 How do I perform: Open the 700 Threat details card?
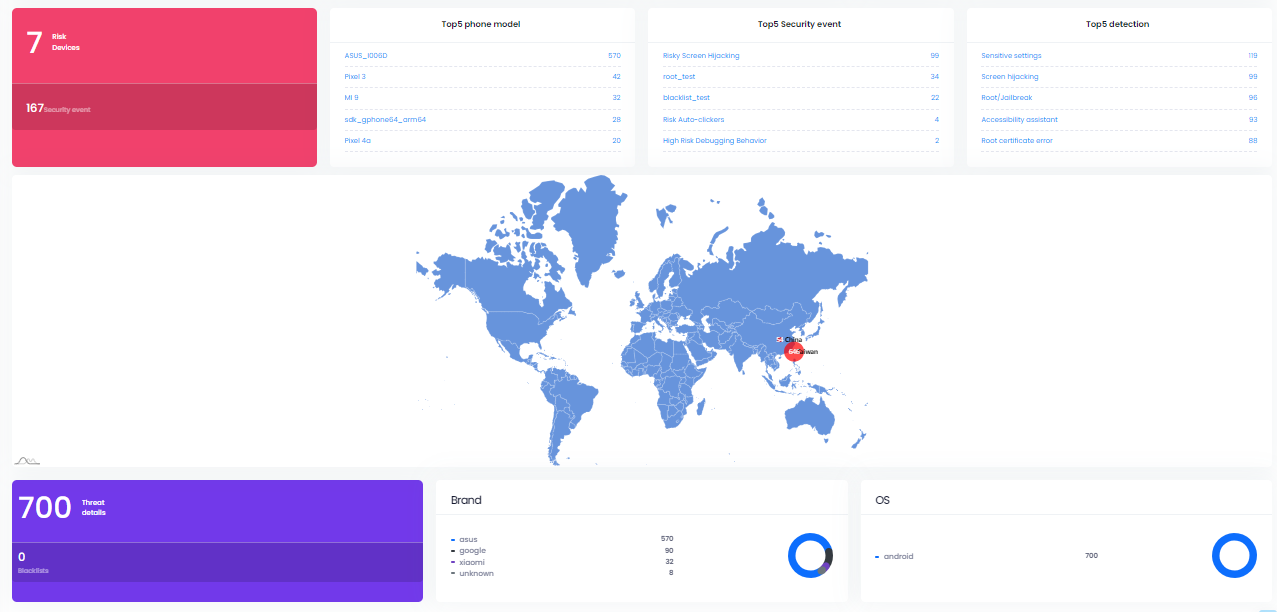click(x=217, y=510)
